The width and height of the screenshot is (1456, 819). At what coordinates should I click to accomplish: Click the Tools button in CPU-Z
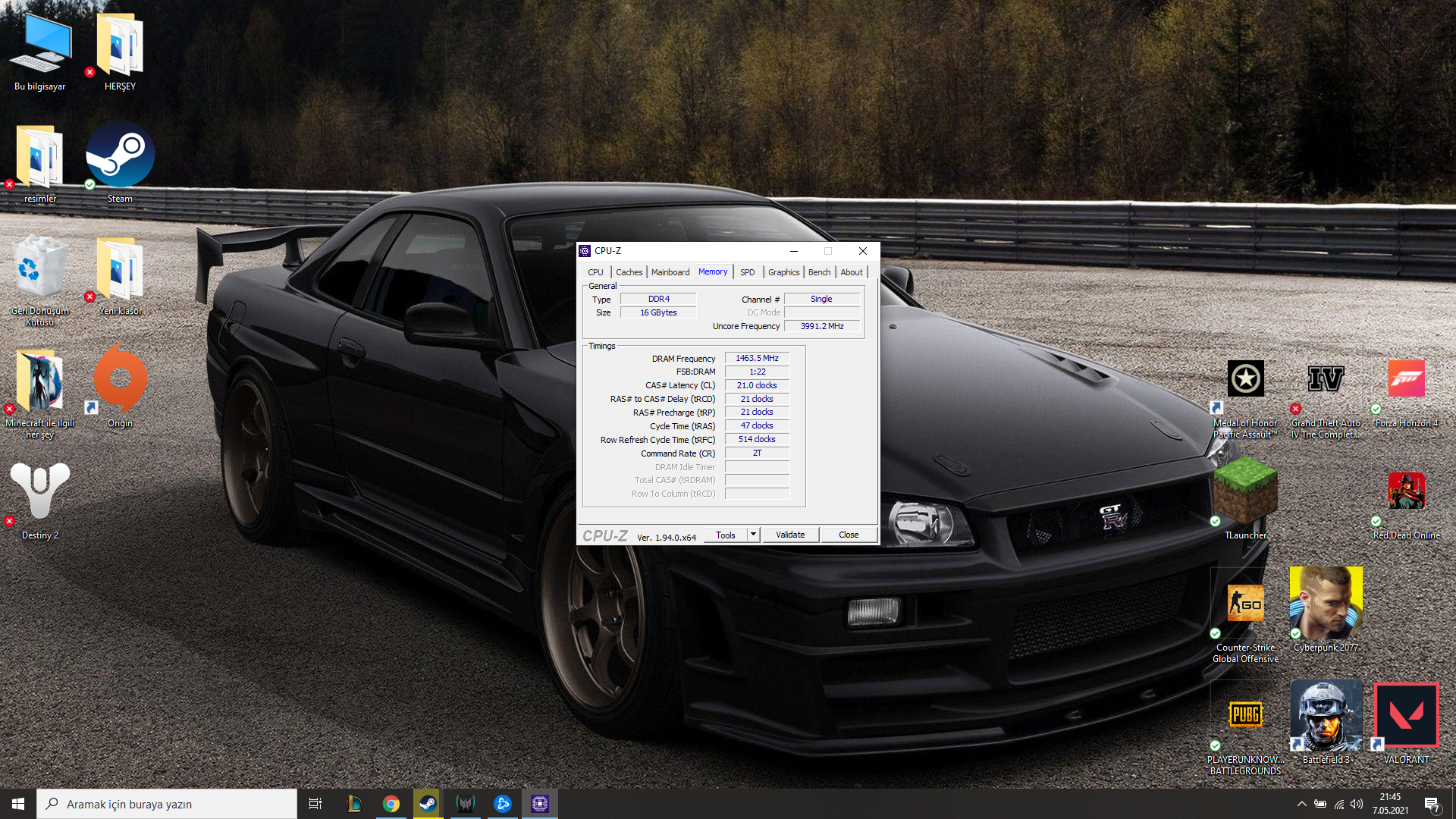[x=726, y=535]
